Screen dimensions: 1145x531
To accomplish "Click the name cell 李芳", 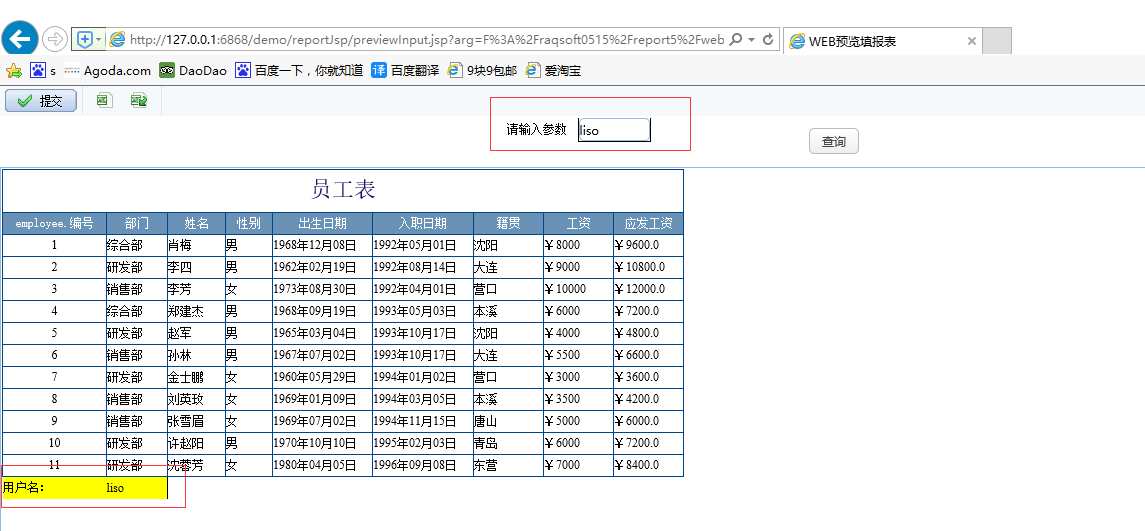I will (x=196, y=289).
